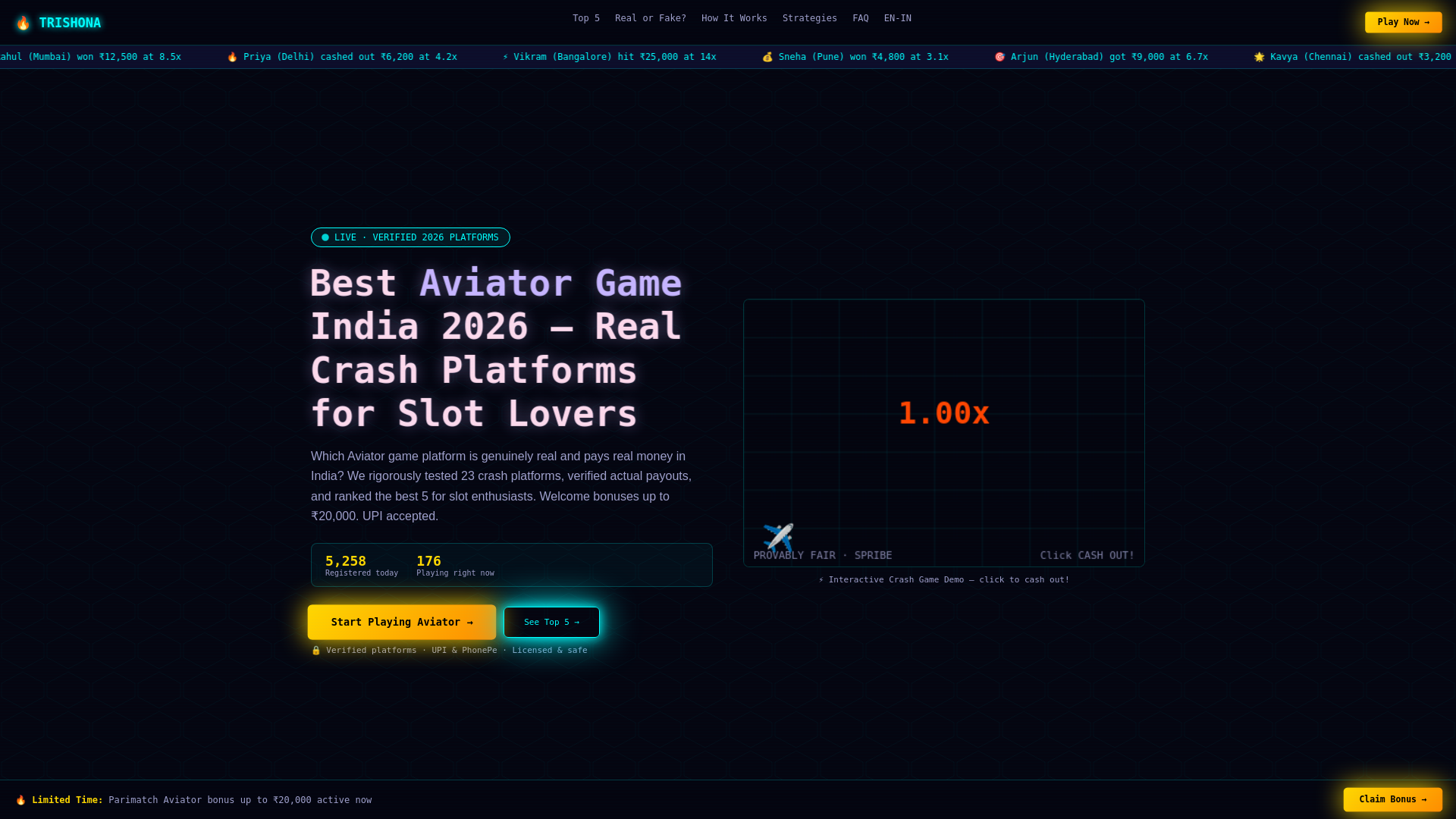Click the lightning icon beside Vikram ticker
Screen dimensions: 1456x819
click(x=506, y=57)
